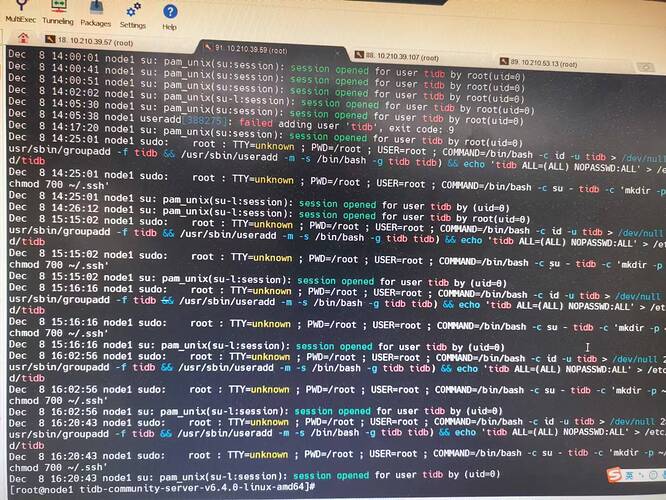Open Help with the question-mark icon

pos(169,17)
